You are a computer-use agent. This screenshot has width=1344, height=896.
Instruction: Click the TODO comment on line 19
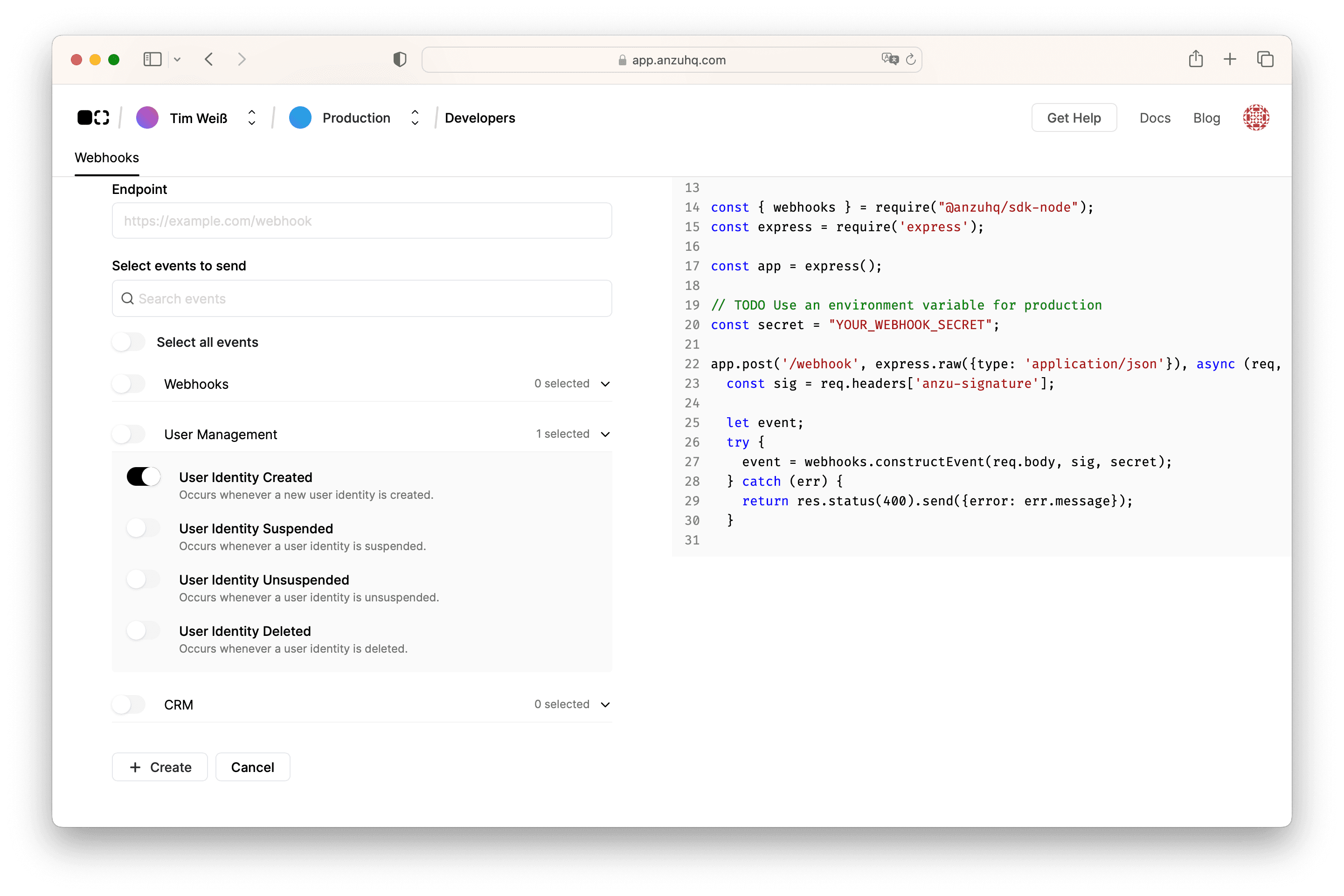tap(906, 305)
